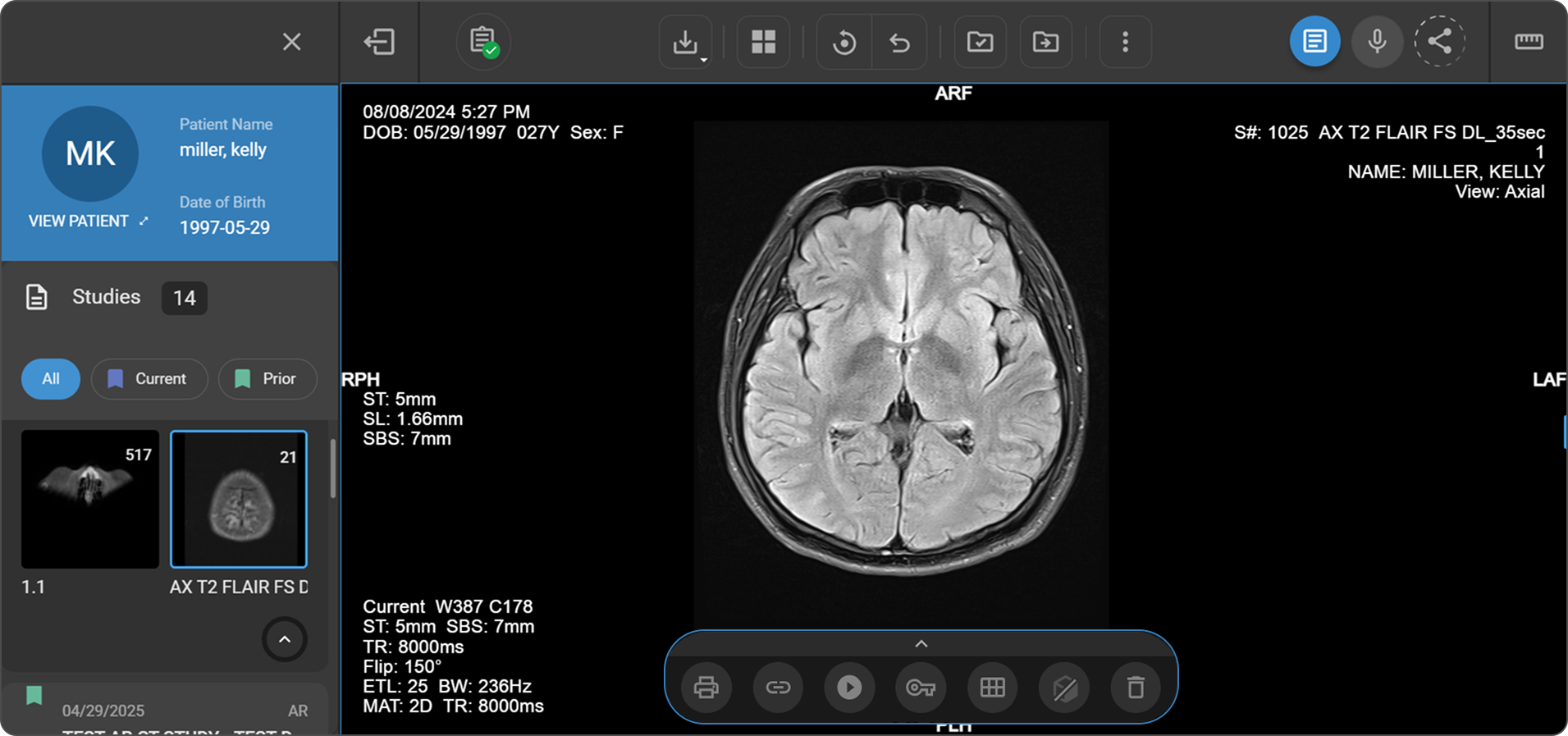Collapse the series thumbnails panel

click(x=285, y=639)
